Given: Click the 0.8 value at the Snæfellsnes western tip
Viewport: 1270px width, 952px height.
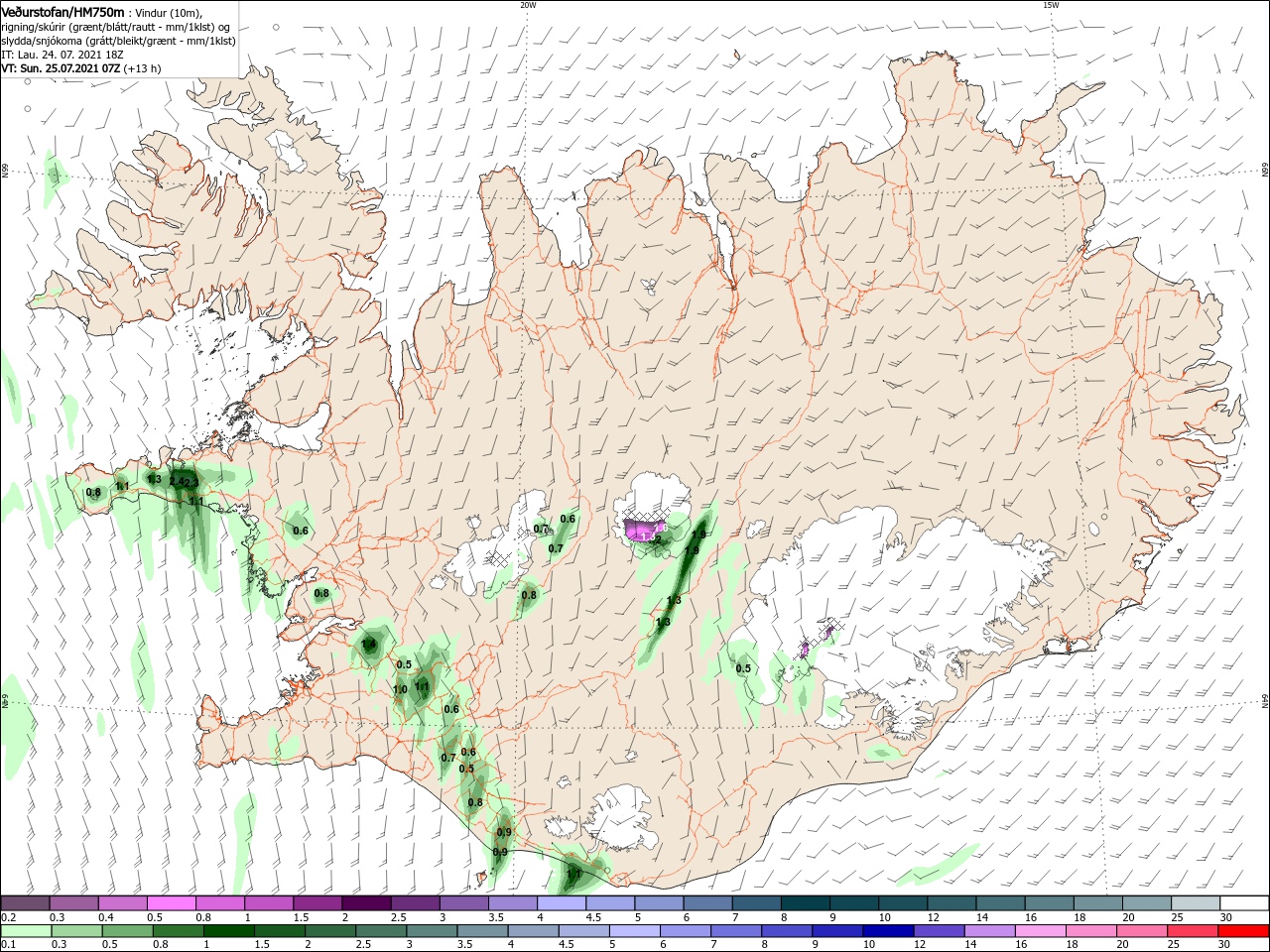Looking at the screenshot, I should pos(93,492).
